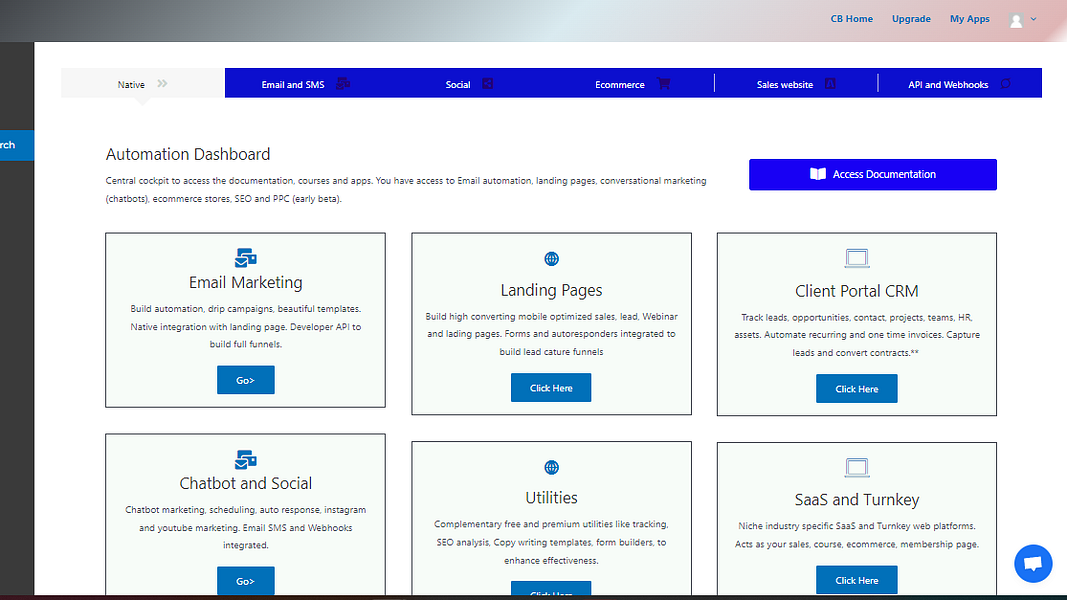Click the Social share icon
Viewport: 1067px width, 600px height.
(487, 84)
